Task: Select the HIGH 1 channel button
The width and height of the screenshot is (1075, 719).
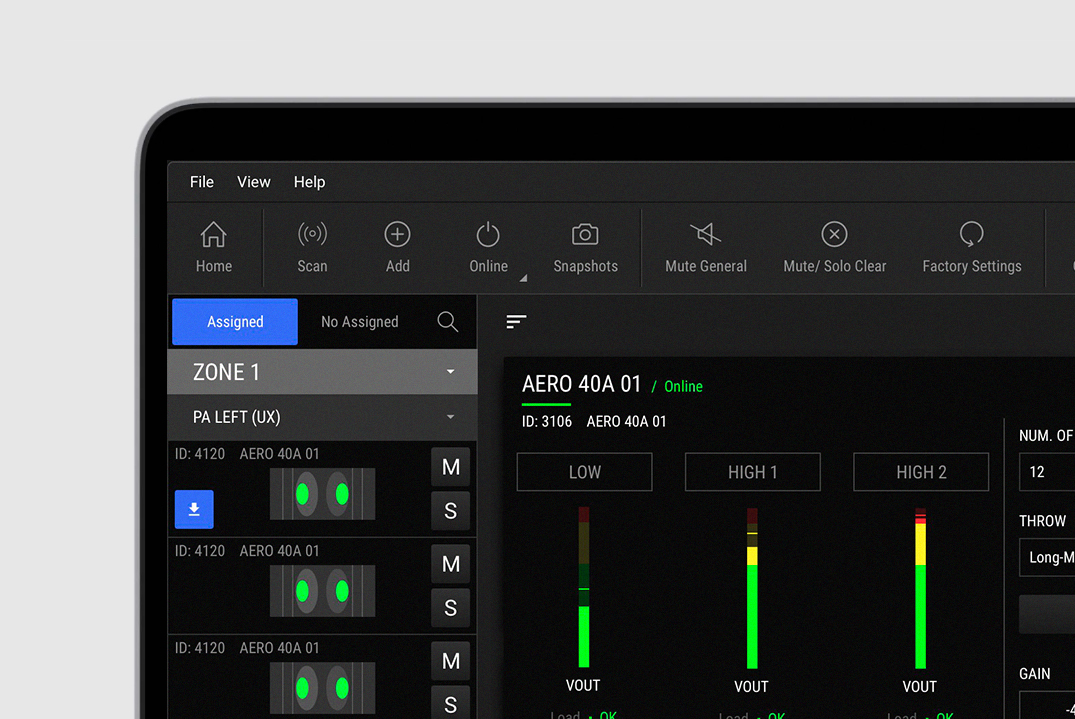Action: [752, 472]
